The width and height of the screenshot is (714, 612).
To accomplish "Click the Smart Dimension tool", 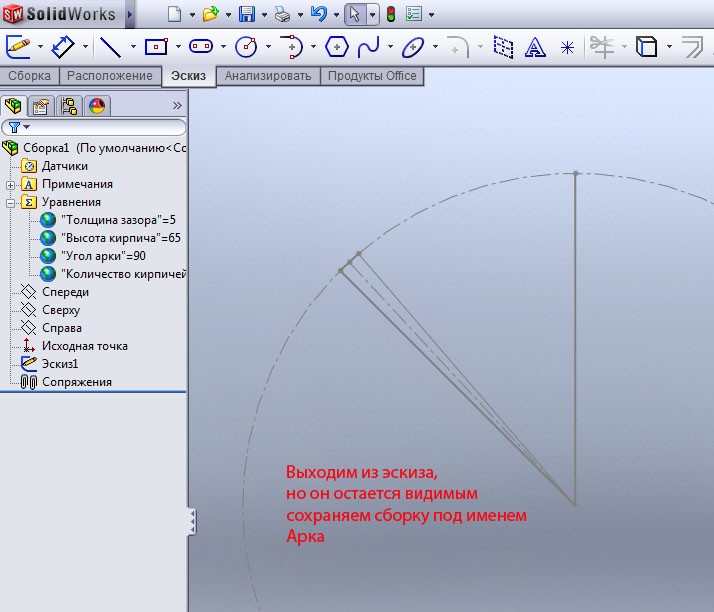I will [x=63, y=46].
